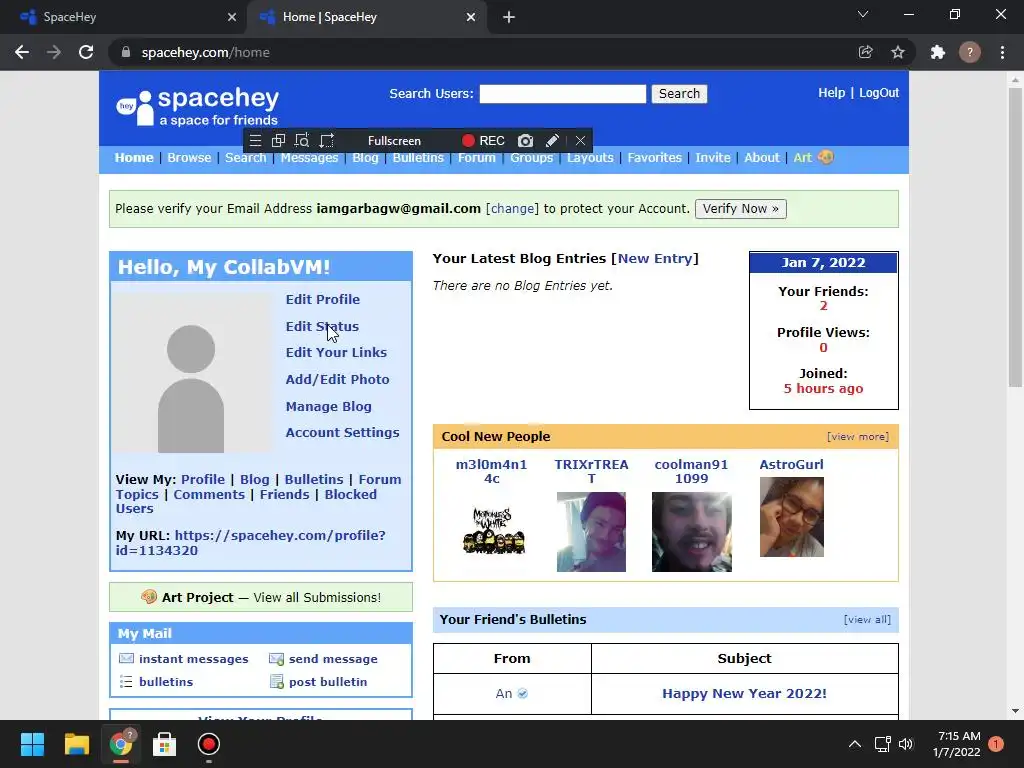Screen dimensions: 1024x768
Task: Take a screenshot with the camera icon
Action: 525,140
